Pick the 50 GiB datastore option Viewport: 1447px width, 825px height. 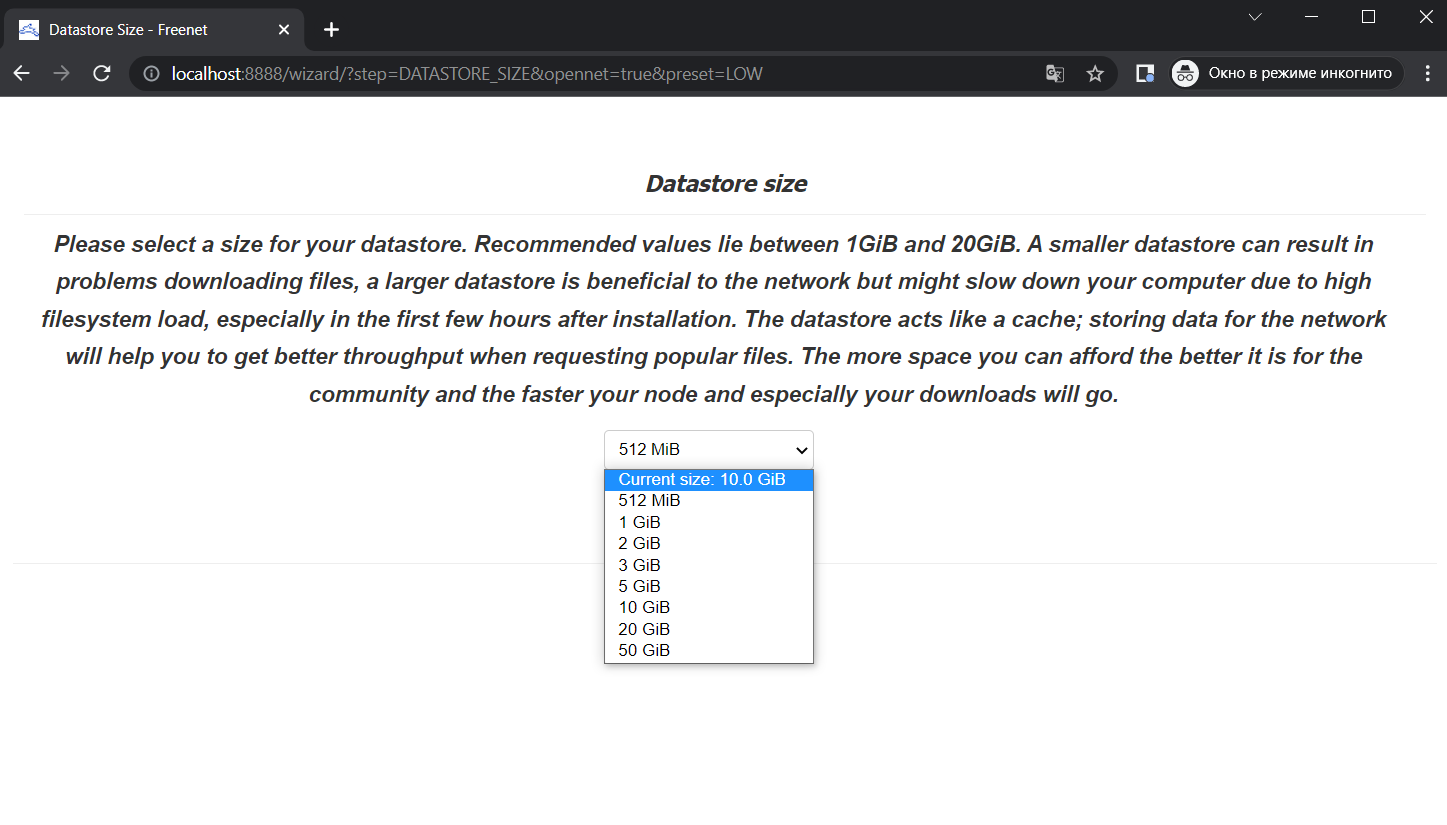709,650
